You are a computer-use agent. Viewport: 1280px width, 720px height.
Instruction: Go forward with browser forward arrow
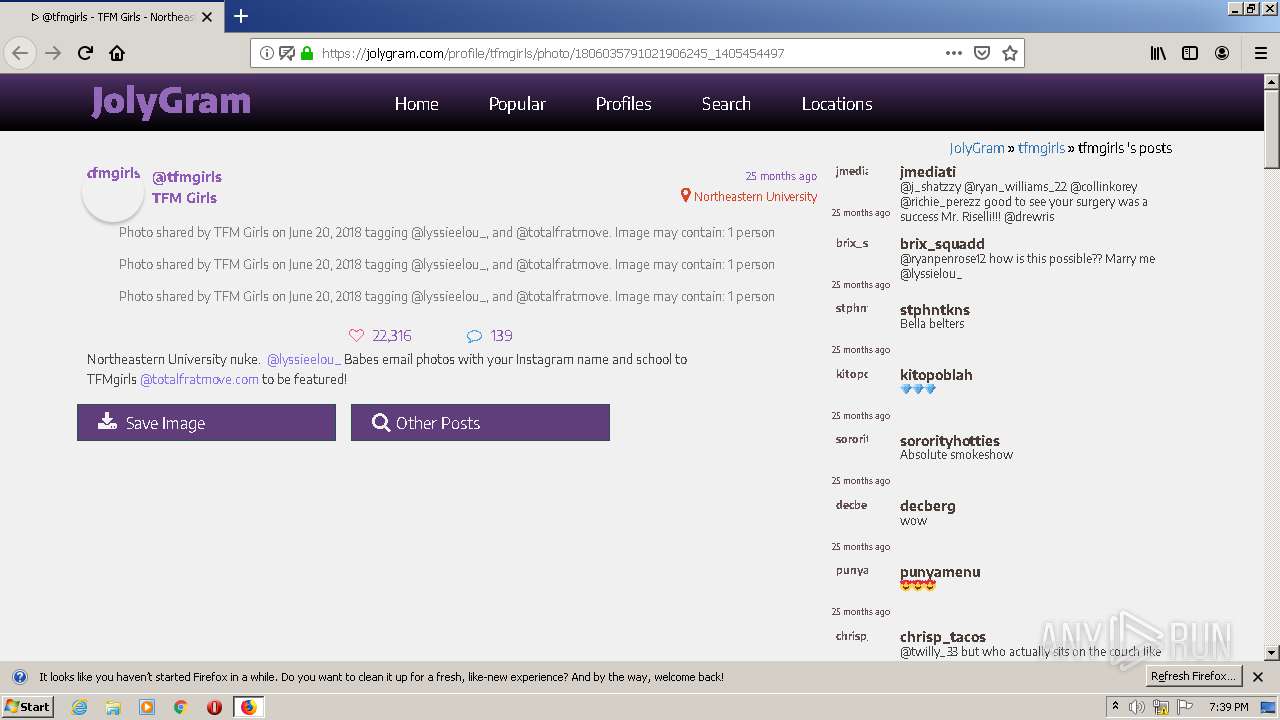[53, 53]
